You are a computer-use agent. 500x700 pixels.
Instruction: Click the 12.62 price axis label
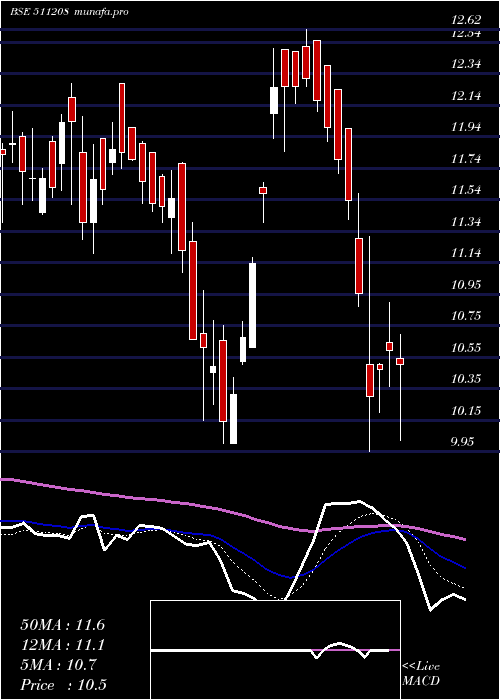point(466,20)
